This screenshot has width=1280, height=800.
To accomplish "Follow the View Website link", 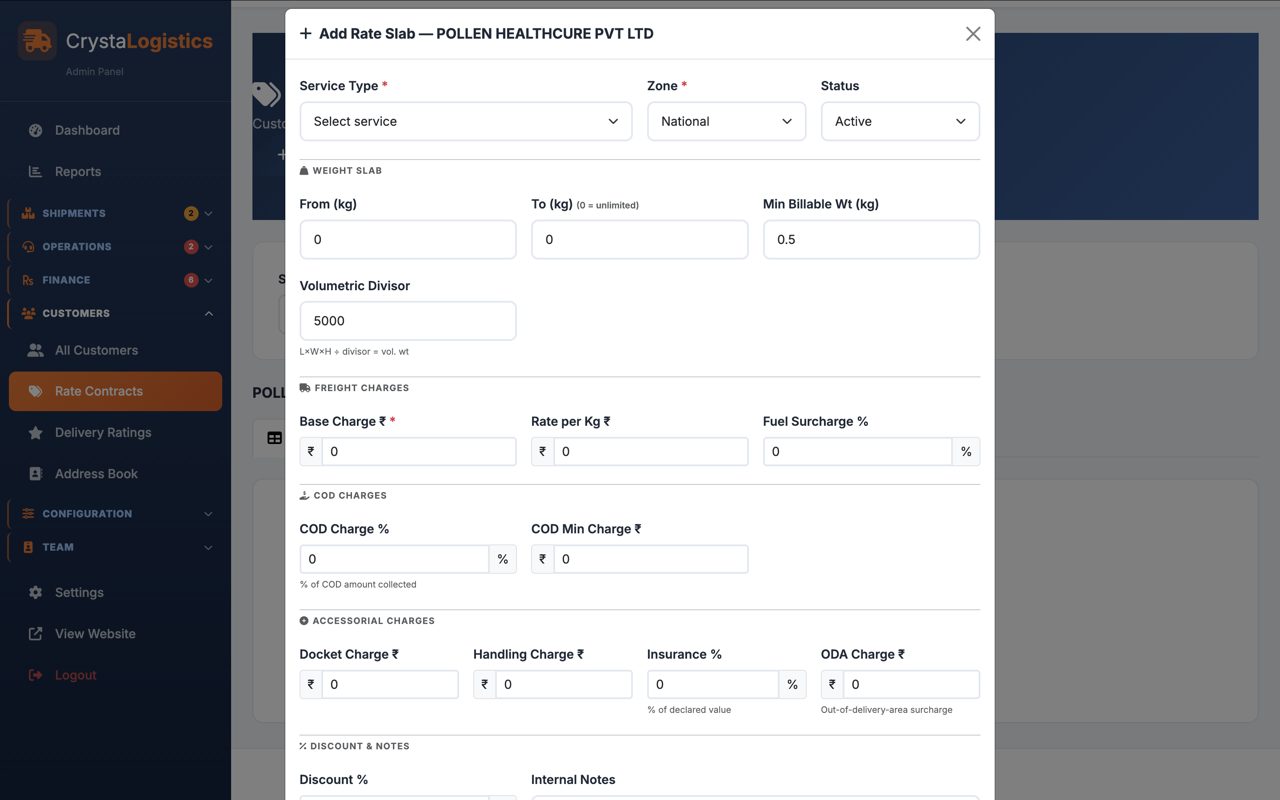I will coord(115,634).
